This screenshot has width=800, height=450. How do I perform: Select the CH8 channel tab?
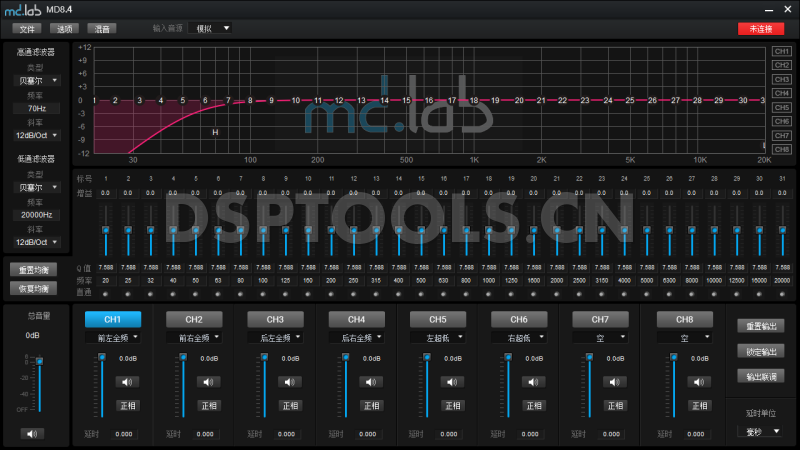point(684,319)
